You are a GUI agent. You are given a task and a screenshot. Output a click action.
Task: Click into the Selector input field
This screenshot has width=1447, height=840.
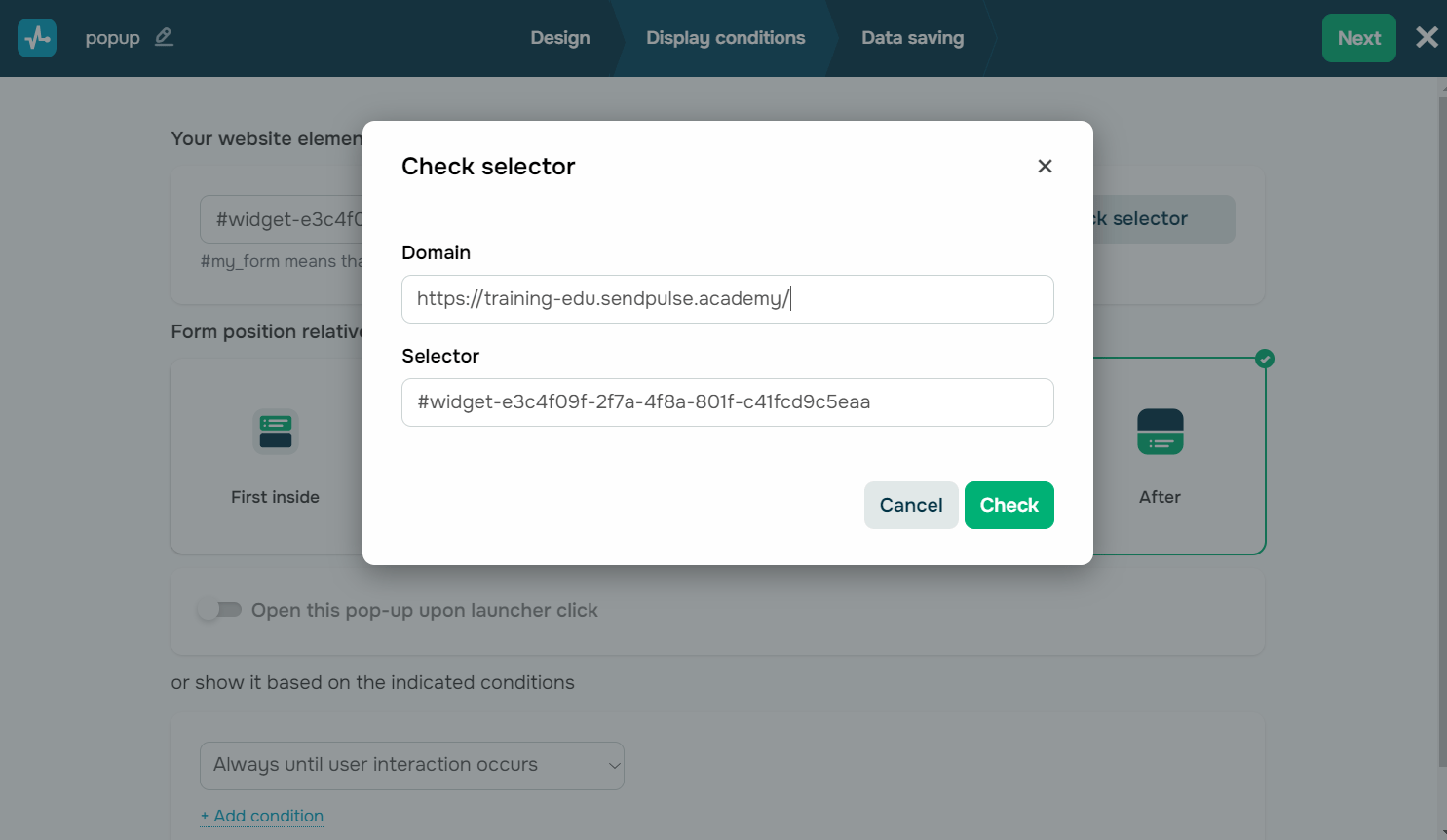click(x=727, y=402)
